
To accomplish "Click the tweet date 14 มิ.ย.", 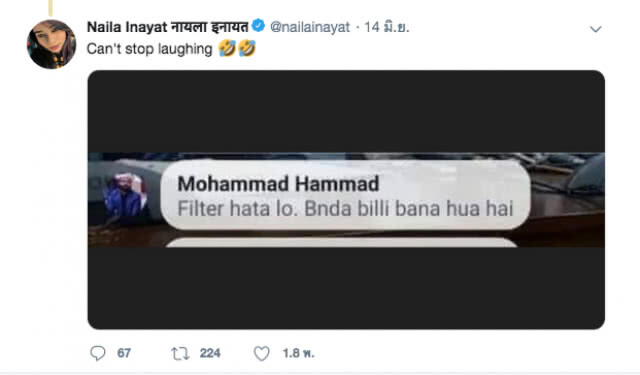I will [386, 27].
